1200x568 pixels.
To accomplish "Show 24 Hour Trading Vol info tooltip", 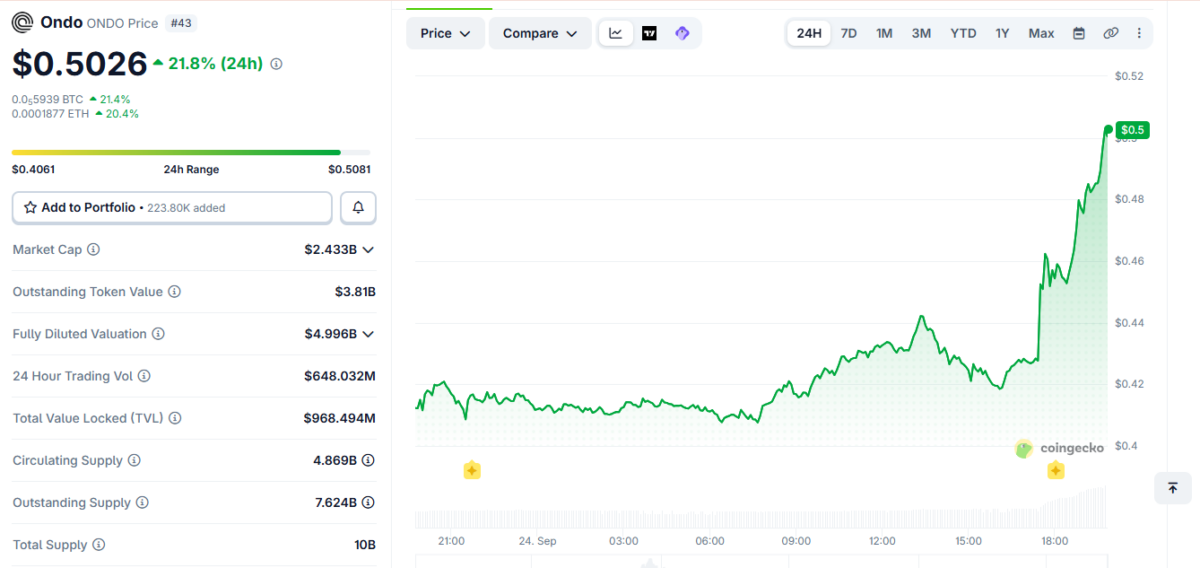I will [144, 376].
